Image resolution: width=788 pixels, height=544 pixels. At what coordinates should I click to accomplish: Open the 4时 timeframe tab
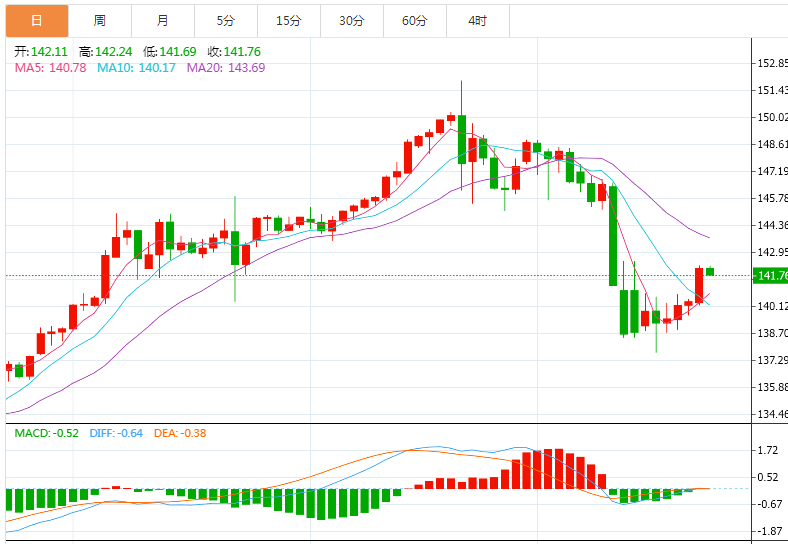[478, 21]
